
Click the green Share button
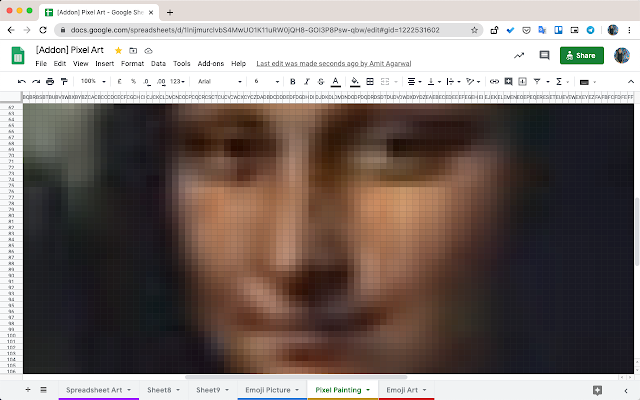click(x=582, y=56)
